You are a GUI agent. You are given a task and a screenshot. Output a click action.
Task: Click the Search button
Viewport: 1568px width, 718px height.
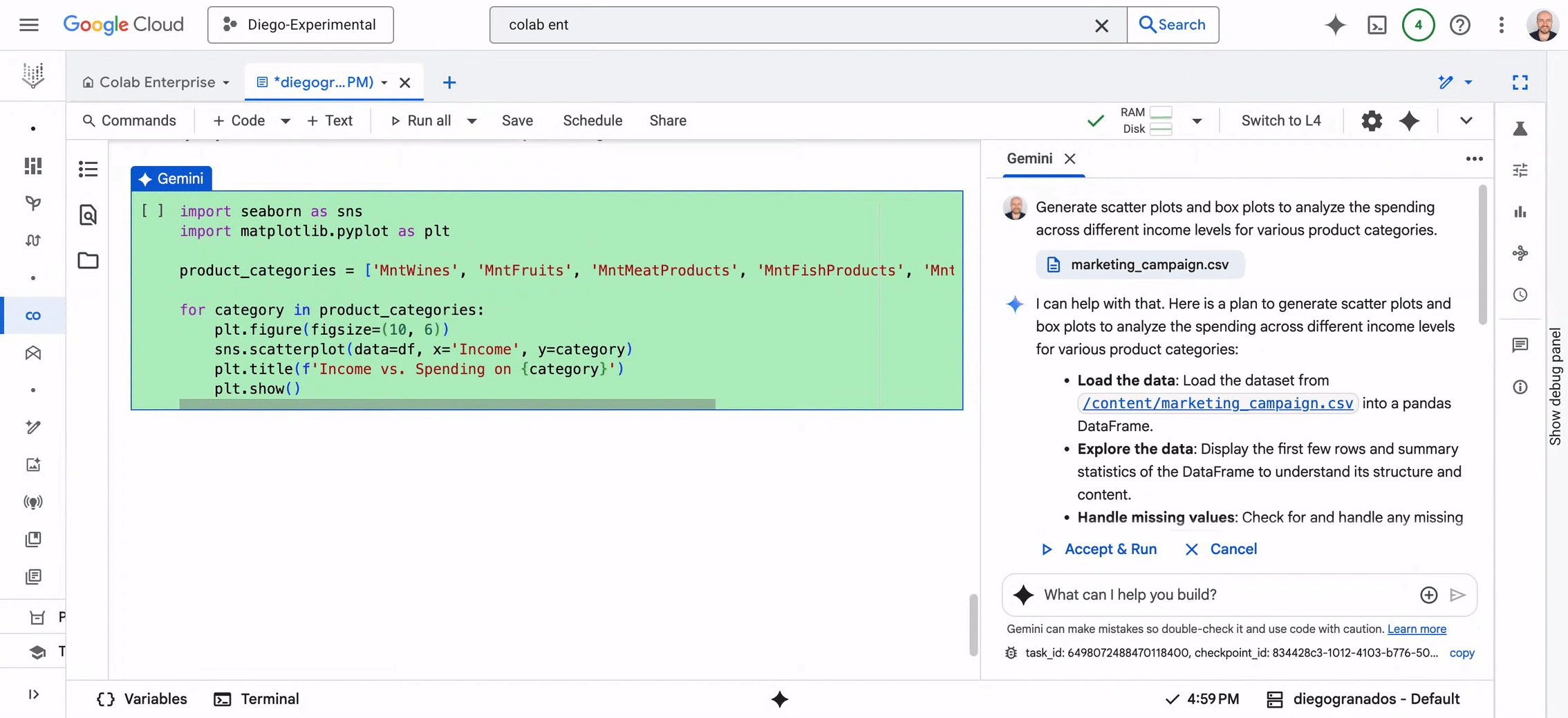1173,25
